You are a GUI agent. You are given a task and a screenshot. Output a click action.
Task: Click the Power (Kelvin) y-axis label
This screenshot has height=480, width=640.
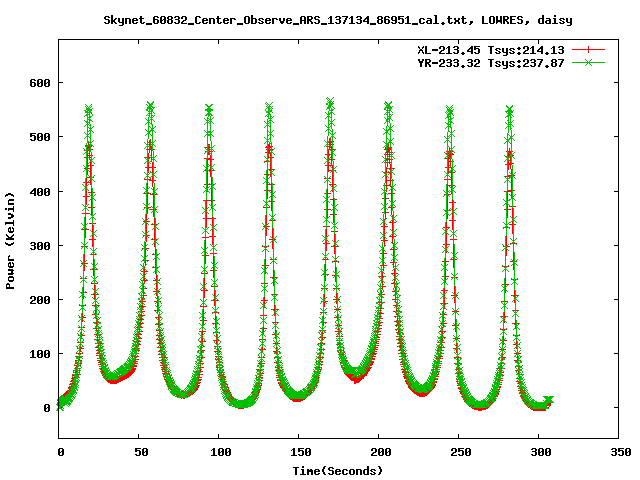10,241
